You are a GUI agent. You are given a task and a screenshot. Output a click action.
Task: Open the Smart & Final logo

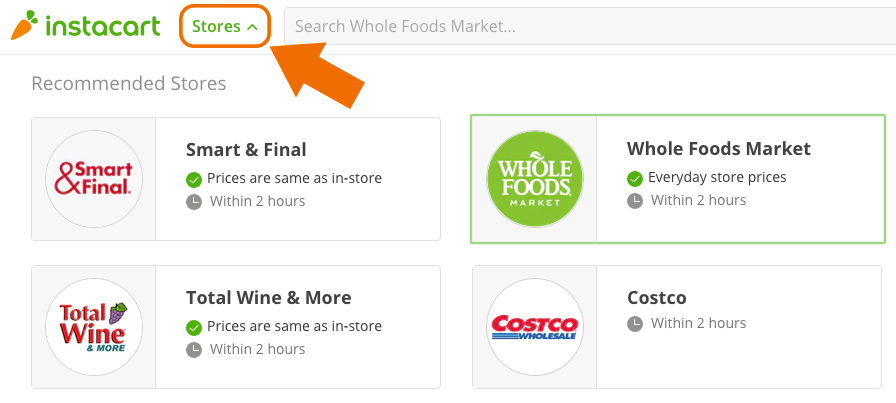click(x=94, y=179)
